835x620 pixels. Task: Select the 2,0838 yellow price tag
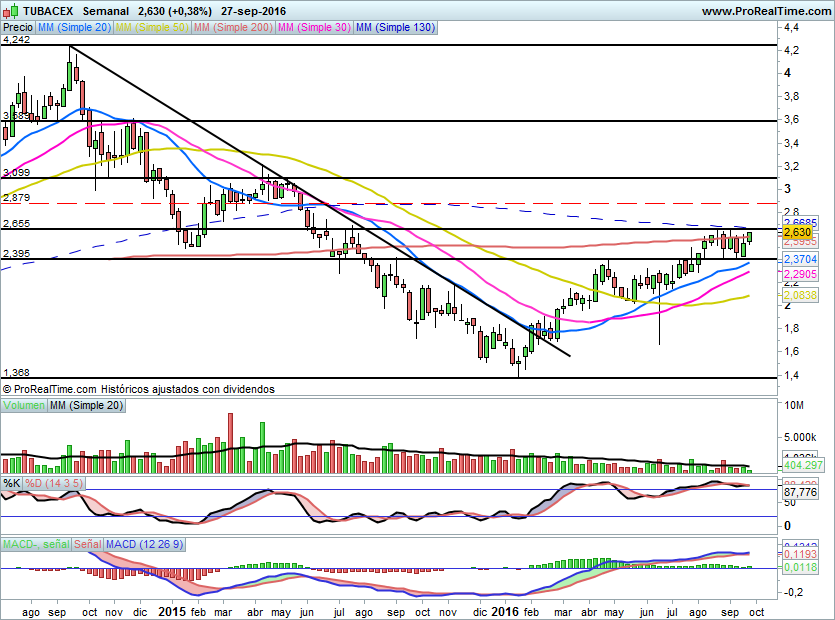point(773,296)
